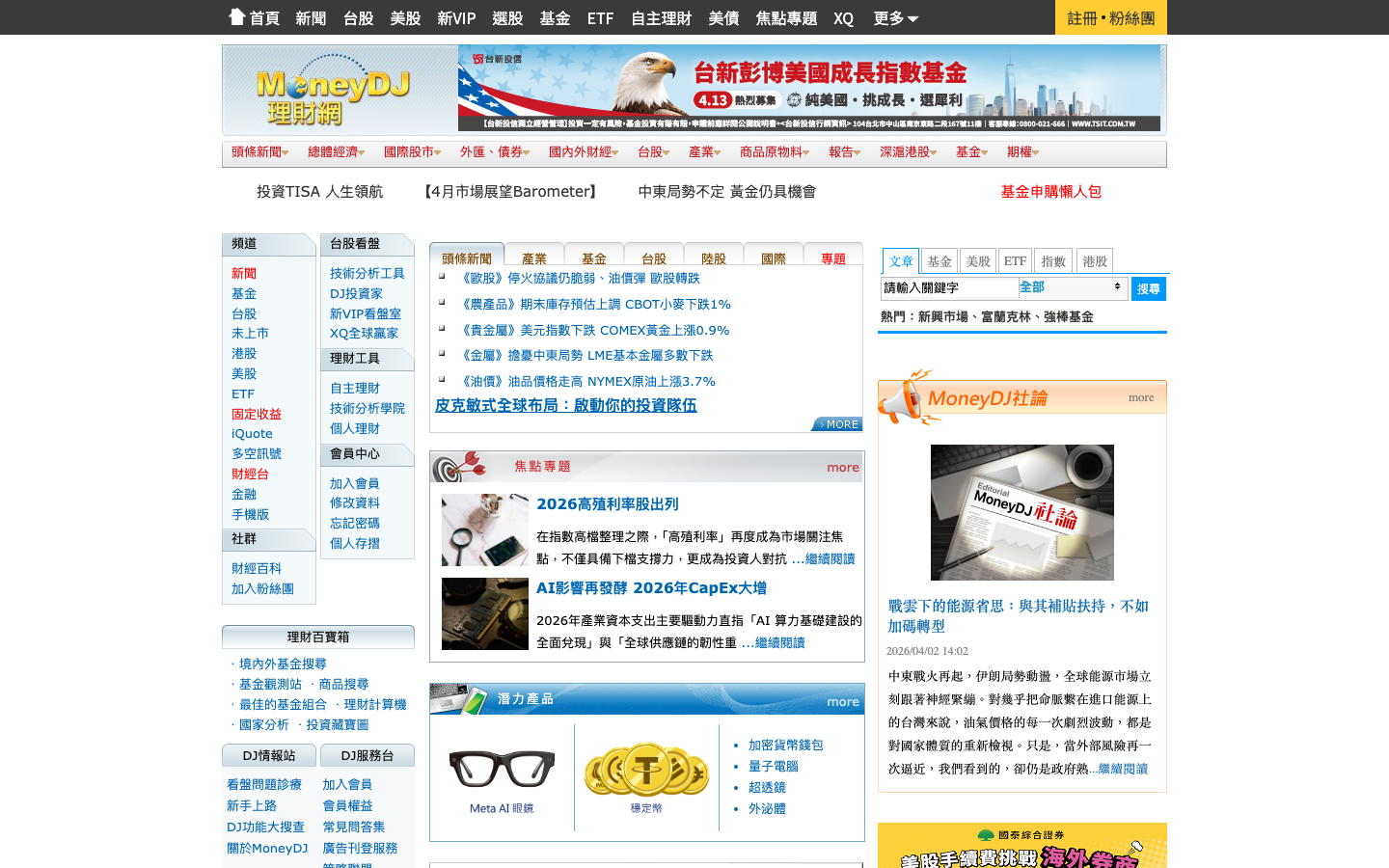This screenshot has width=1389, height=868.
Task: Open XQ in the top navigation
Action: 844,18
